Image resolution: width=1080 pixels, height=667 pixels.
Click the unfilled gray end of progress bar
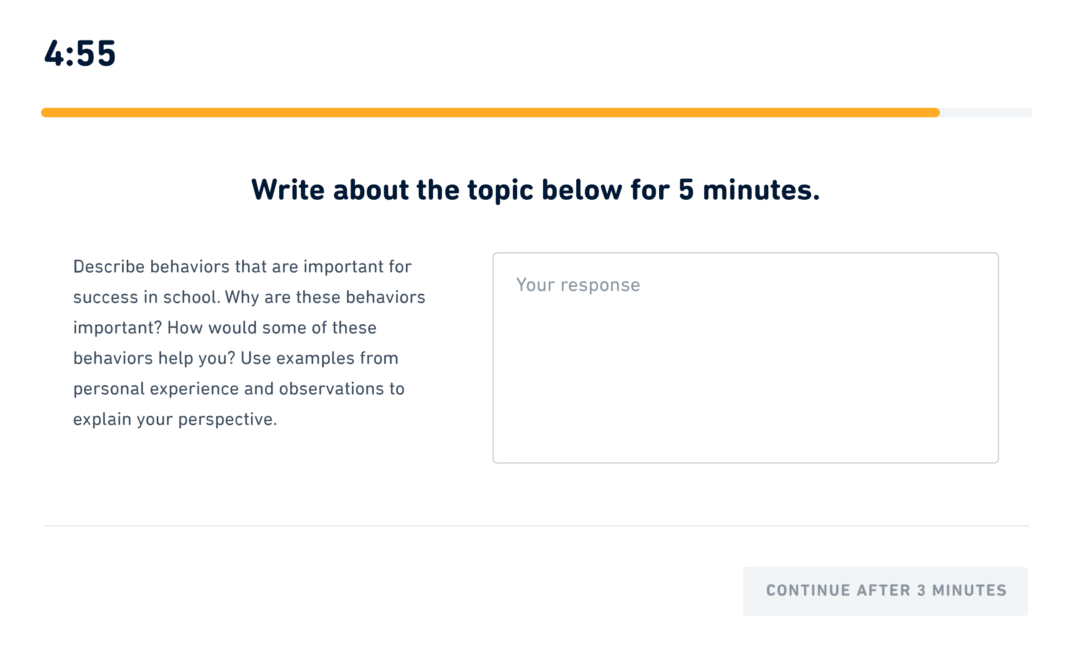(985, 111)
